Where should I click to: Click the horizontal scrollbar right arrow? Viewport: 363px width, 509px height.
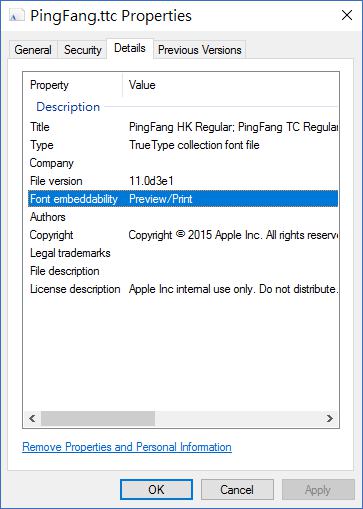[330, 418]
